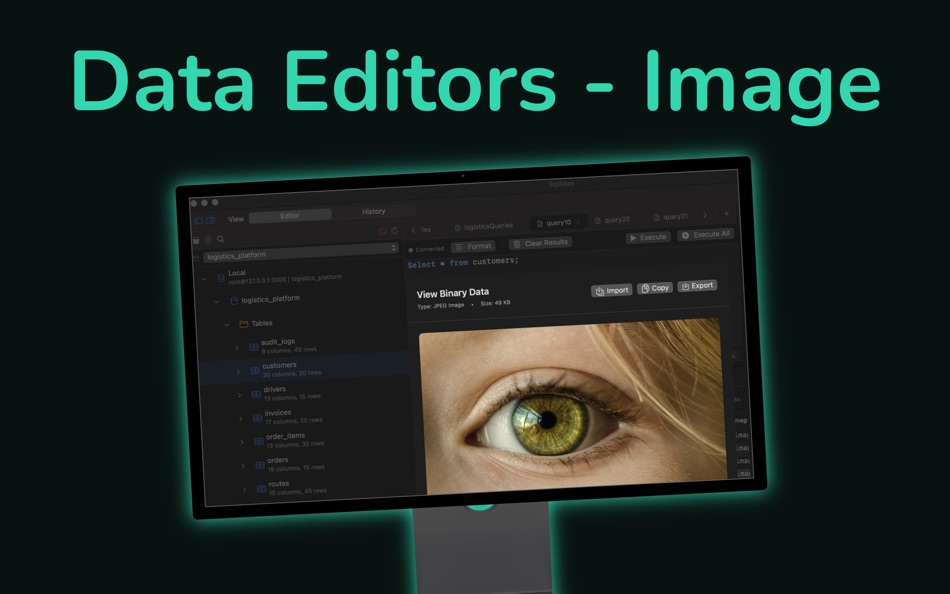Click the red disconnect icon near the refresh icon

click(x=382, y=232)
